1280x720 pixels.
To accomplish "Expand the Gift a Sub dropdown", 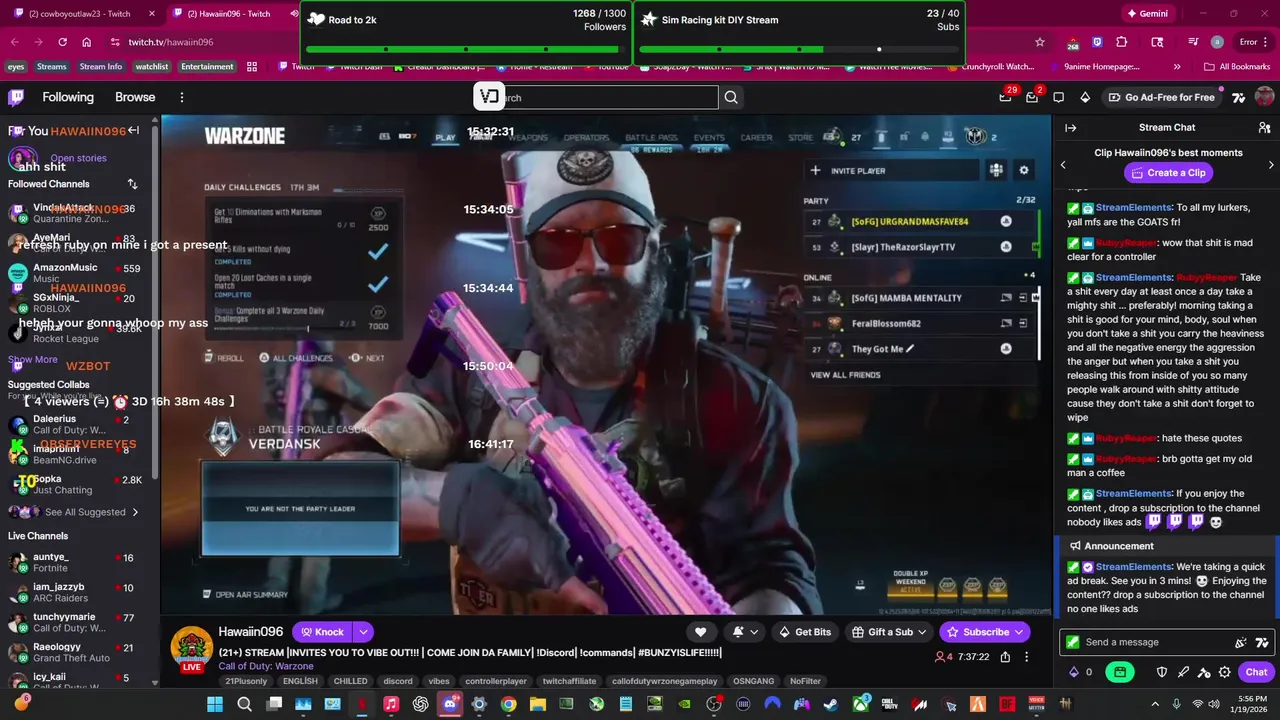I will (921, 632).
